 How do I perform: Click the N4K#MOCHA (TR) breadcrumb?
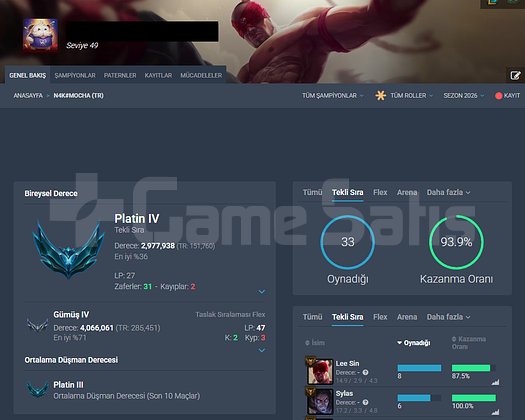tap(78, 95)
